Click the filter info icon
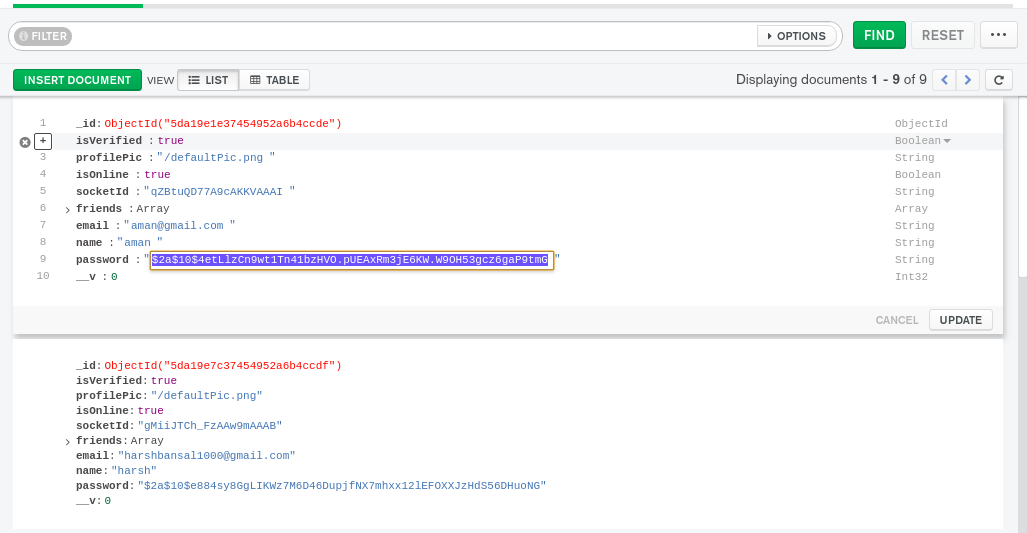Image resolution: width=1027 pixels, height=533 pixels. click(x=24, y=36)
